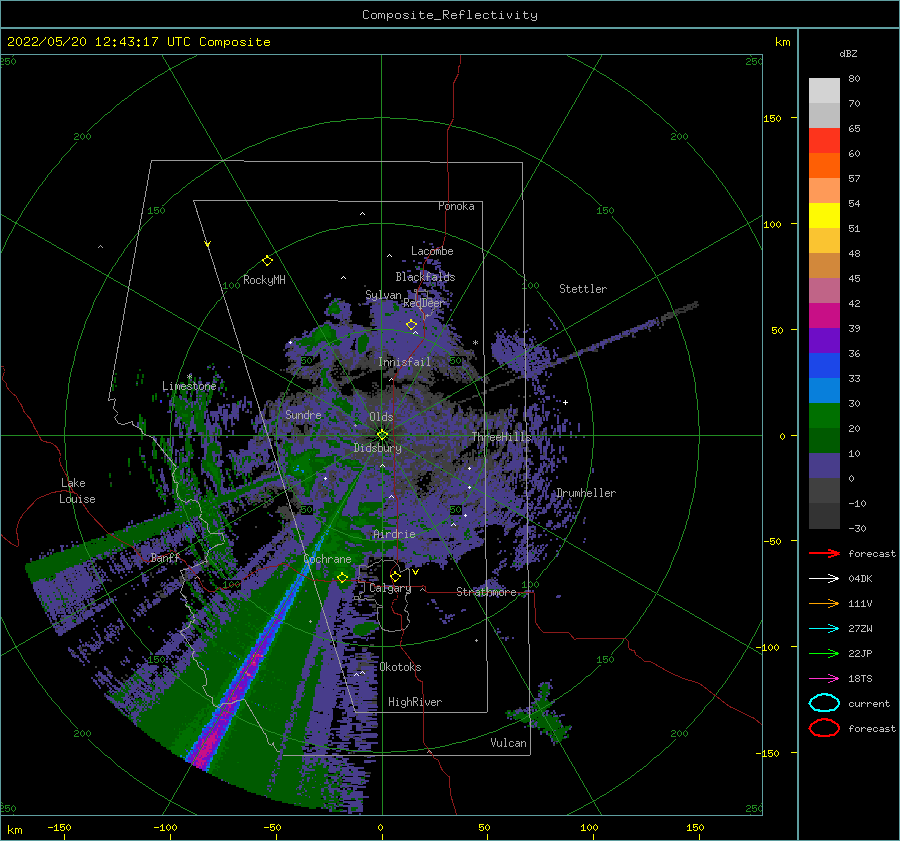Click the 100 tick on right axis
This screenshot has height=841, width=900.
tap(772, 224)
